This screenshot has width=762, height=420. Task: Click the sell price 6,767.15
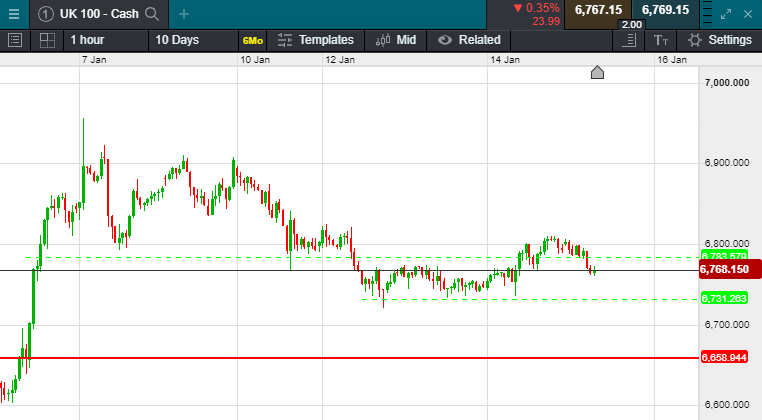[x=598, y=10]
